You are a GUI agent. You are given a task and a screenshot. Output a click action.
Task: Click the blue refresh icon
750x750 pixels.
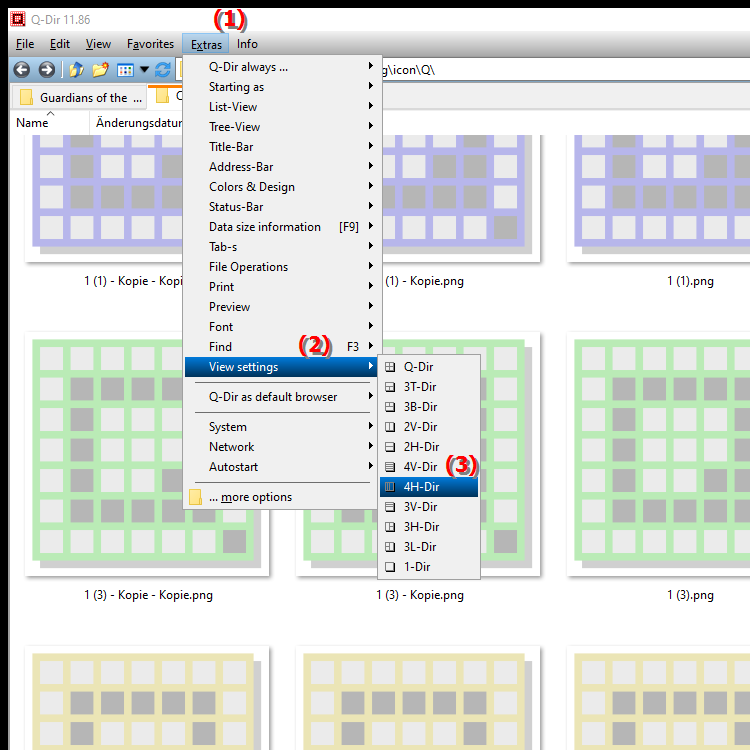click(163, 70)
